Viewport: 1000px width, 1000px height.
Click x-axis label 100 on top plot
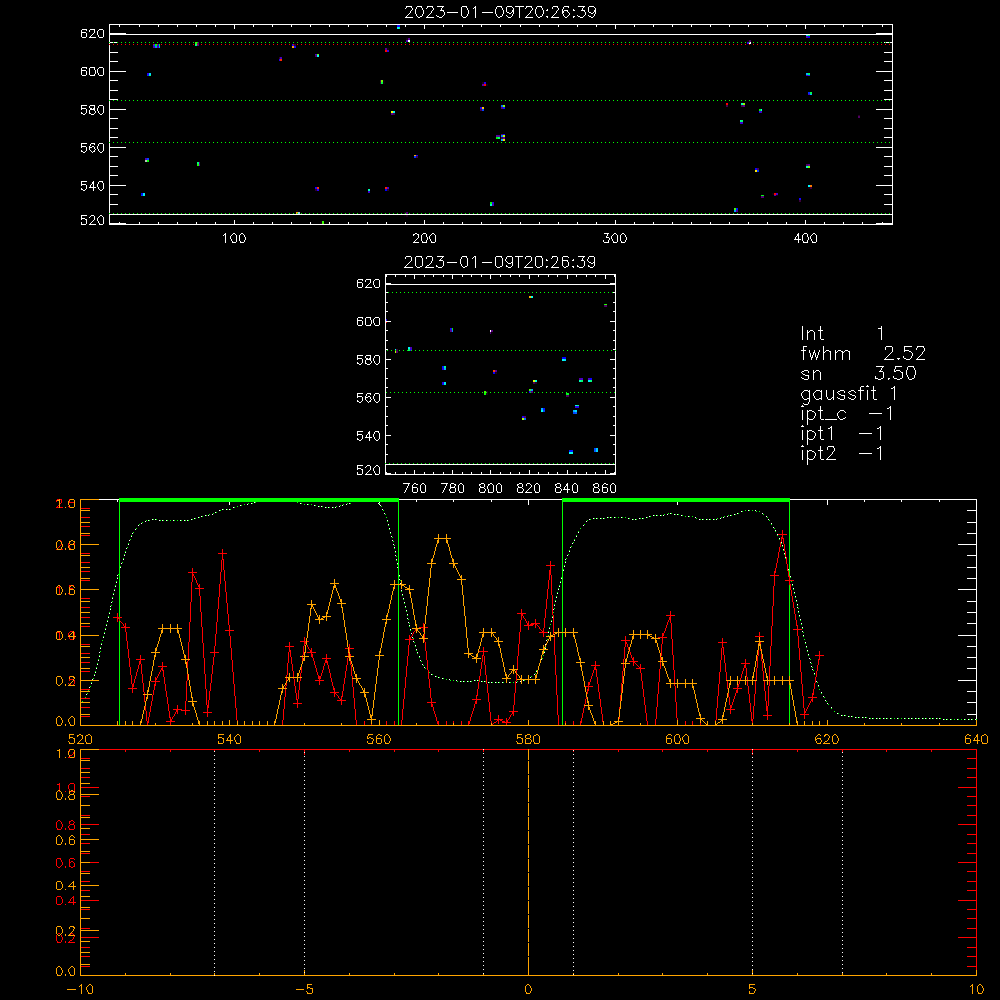[234, 239]
